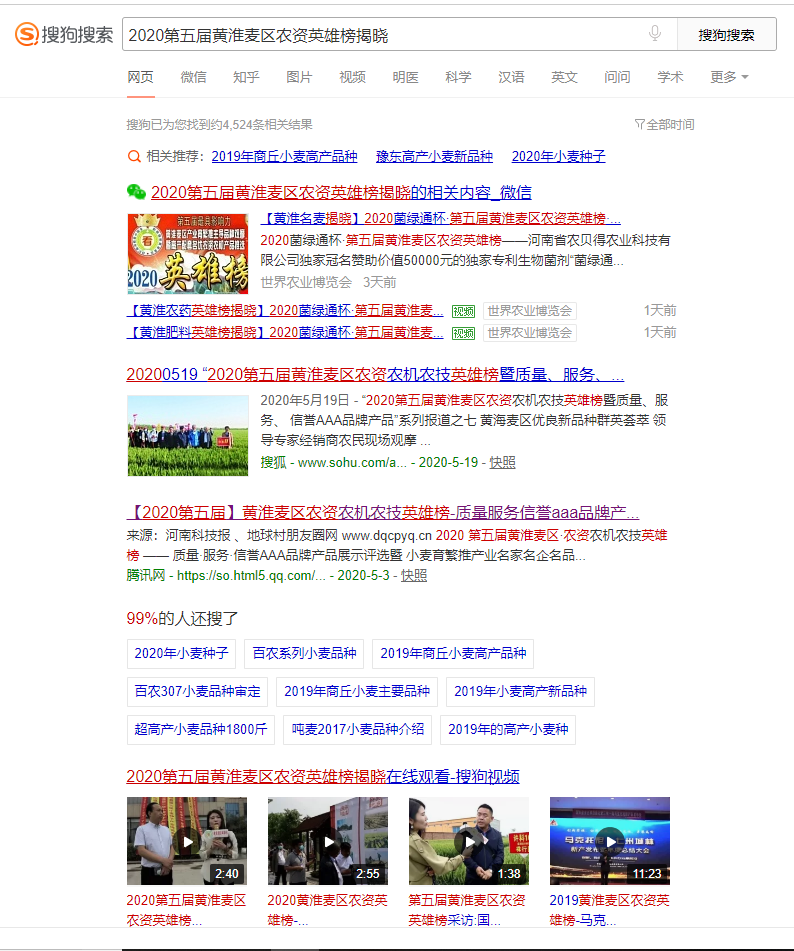Switch to the 微信 search tab

tap(193, 77)
